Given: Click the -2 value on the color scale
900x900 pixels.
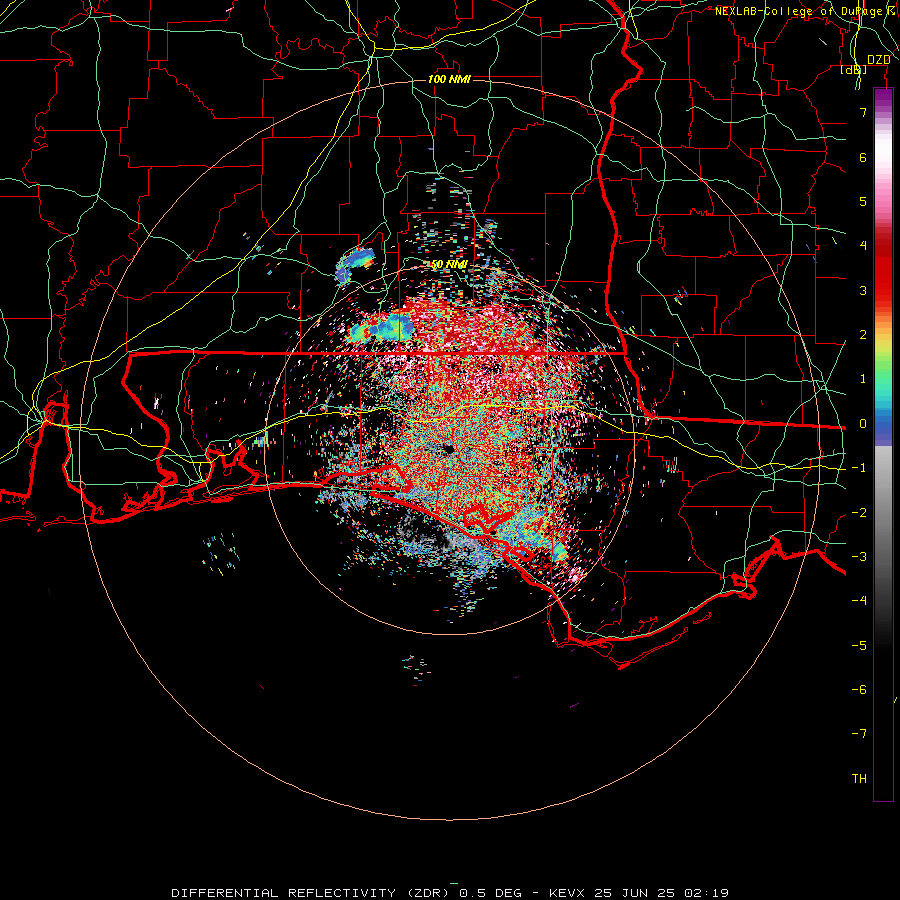Looking at the screenshot, I should 859,513.
